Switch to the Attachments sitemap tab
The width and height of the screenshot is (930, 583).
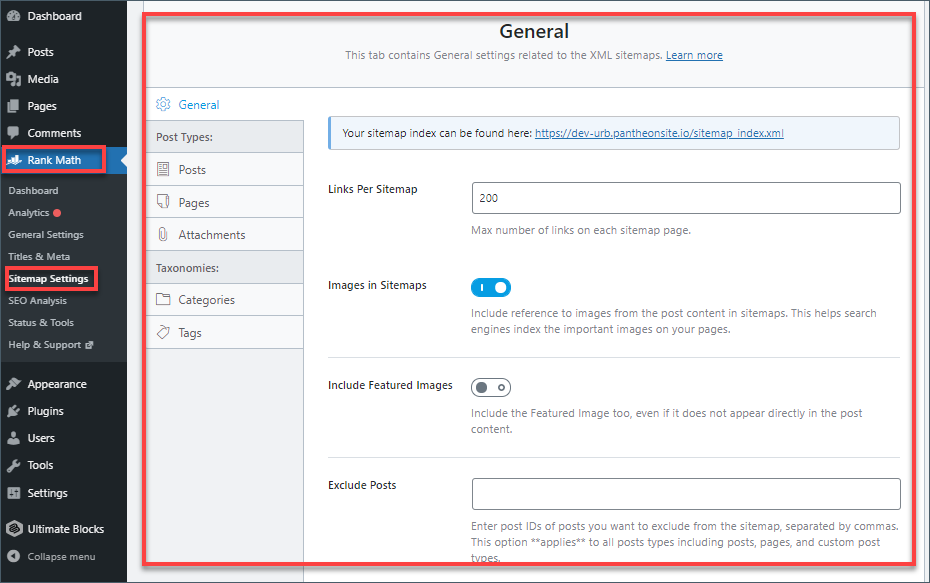(225, 234)
